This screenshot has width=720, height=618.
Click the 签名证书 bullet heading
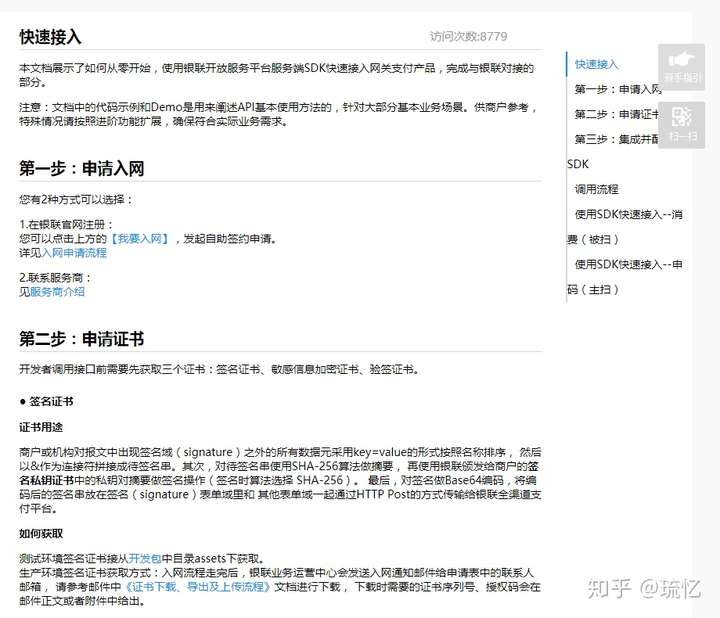46,401
